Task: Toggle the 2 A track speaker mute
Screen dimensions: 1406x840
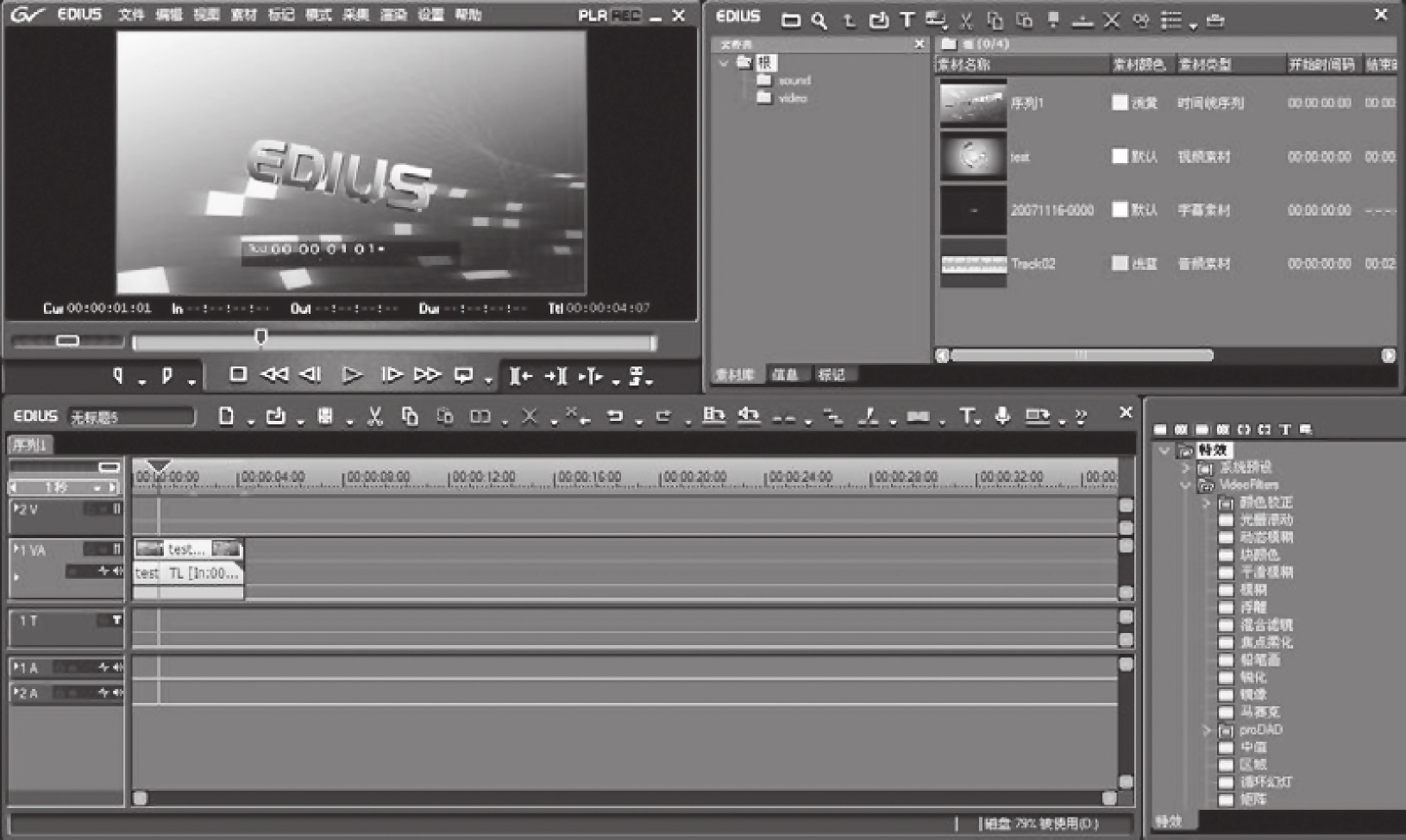Action: click(x=116, y=693)
